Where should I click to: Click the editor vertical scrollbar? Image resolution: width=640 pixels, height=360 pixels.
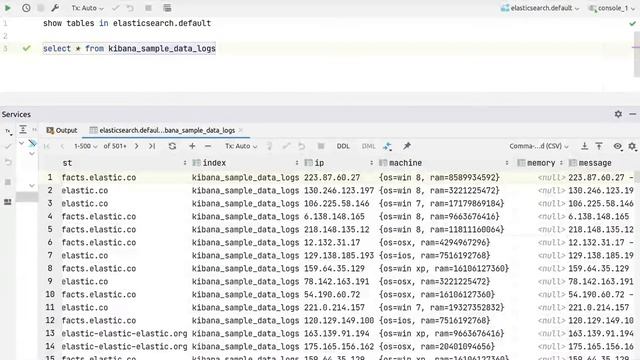pyautogui.click(x=636, y=54)
